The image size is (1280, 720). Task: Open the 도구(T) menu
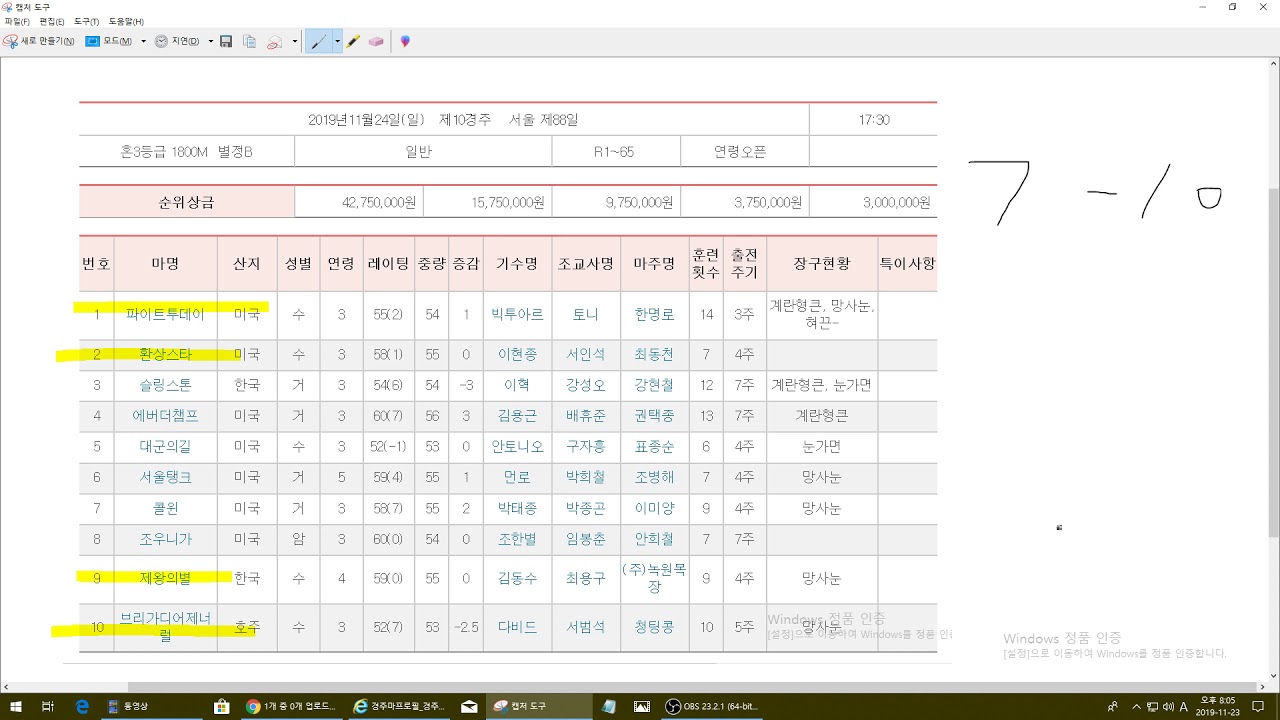87,21
